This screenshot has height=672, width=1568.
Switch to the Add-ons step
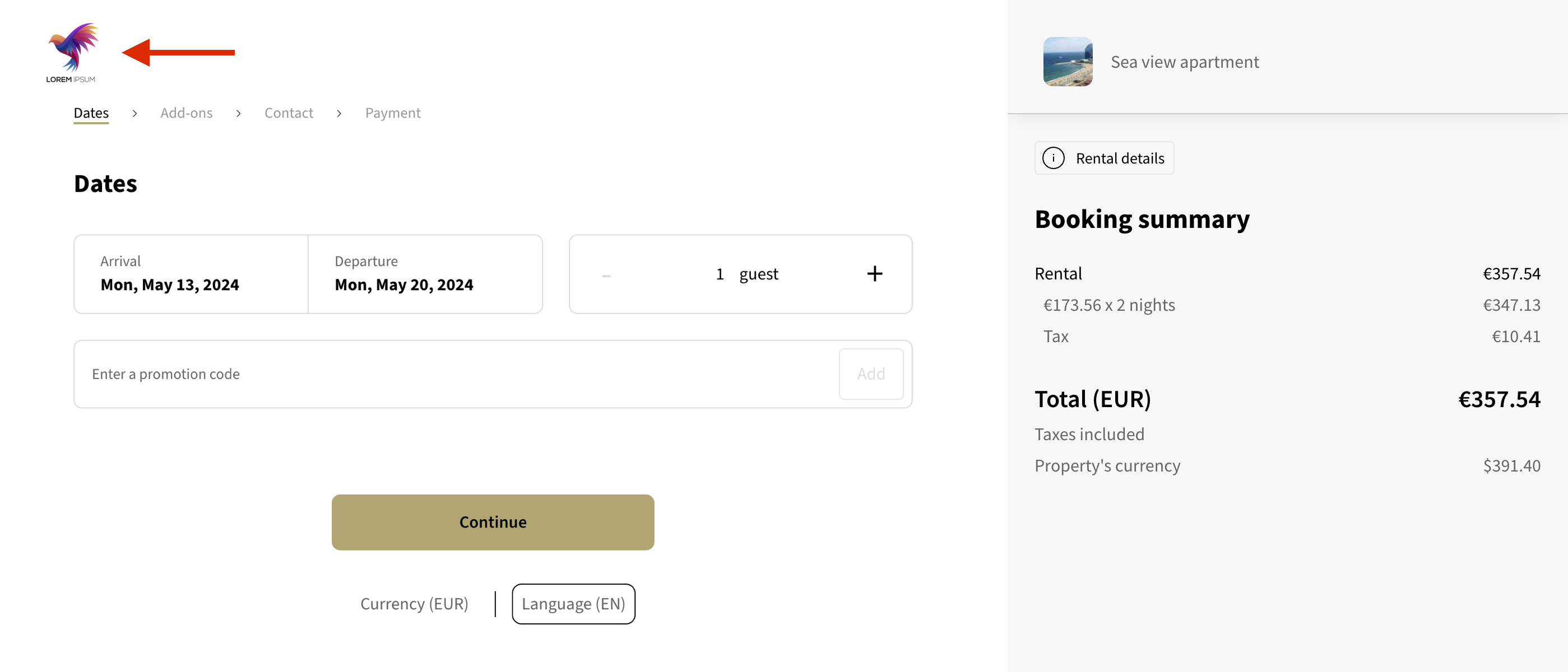[x=186, y=113]
